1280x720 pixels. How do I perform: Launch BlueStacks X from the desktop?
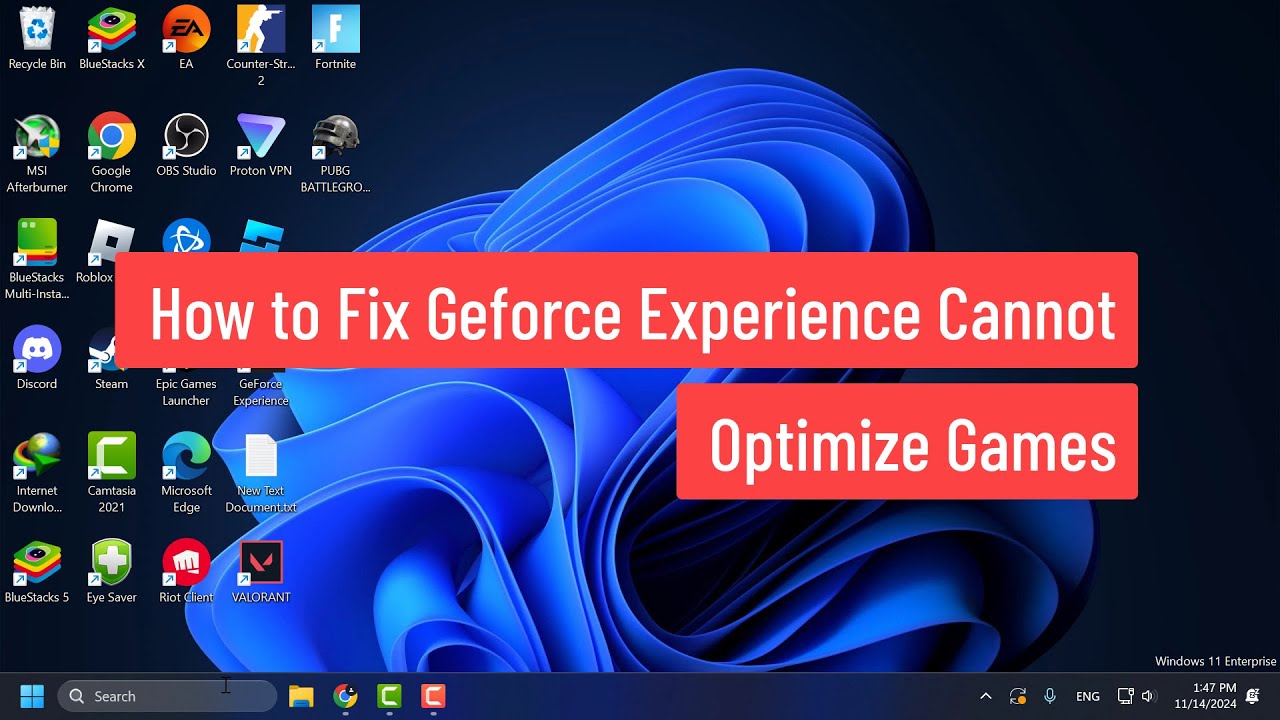112,38
